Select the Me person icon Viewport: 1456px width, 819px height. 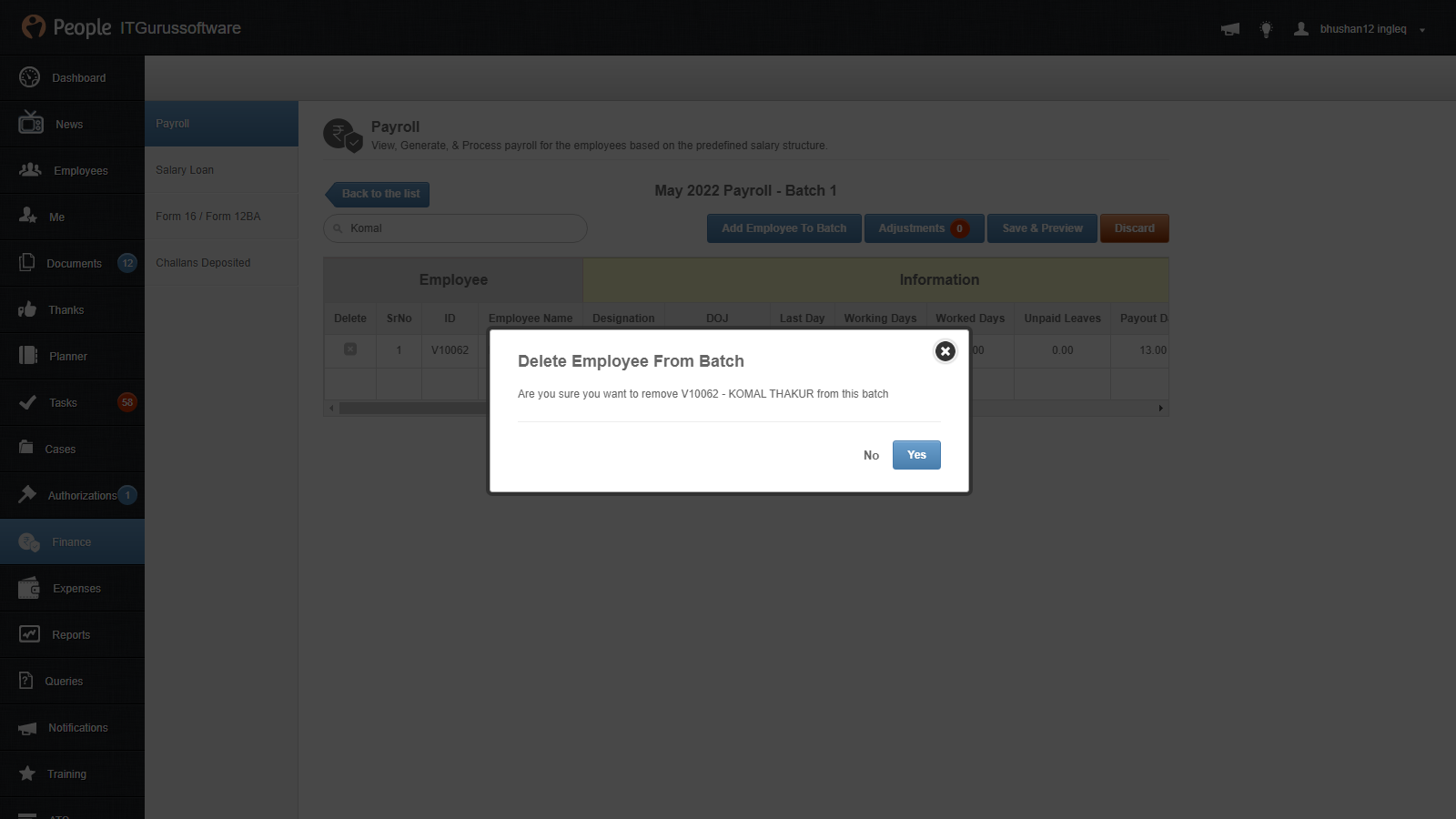pyautogui.click(x=28, y=216)
